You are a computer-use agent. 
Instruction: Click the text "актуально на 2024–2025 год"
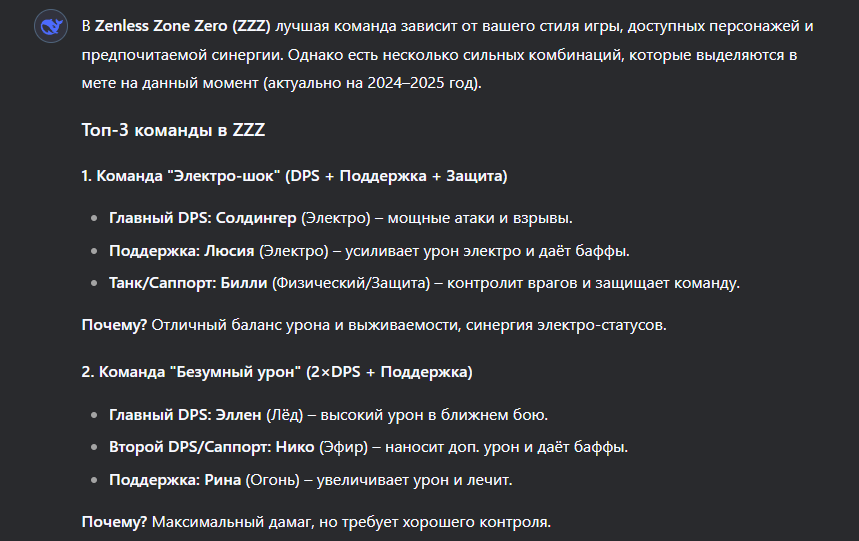(x=372, y=83)
